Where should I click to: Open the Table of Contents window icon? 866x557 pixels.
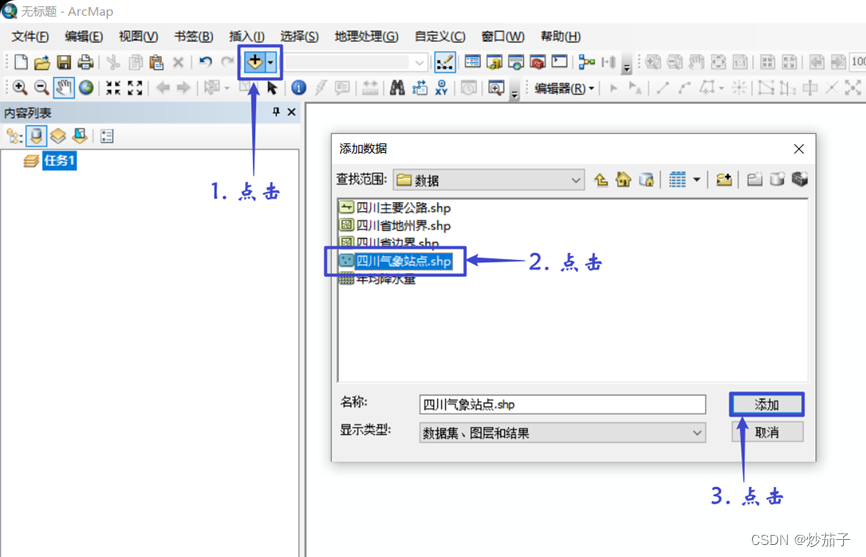click(x=472, y=62)
